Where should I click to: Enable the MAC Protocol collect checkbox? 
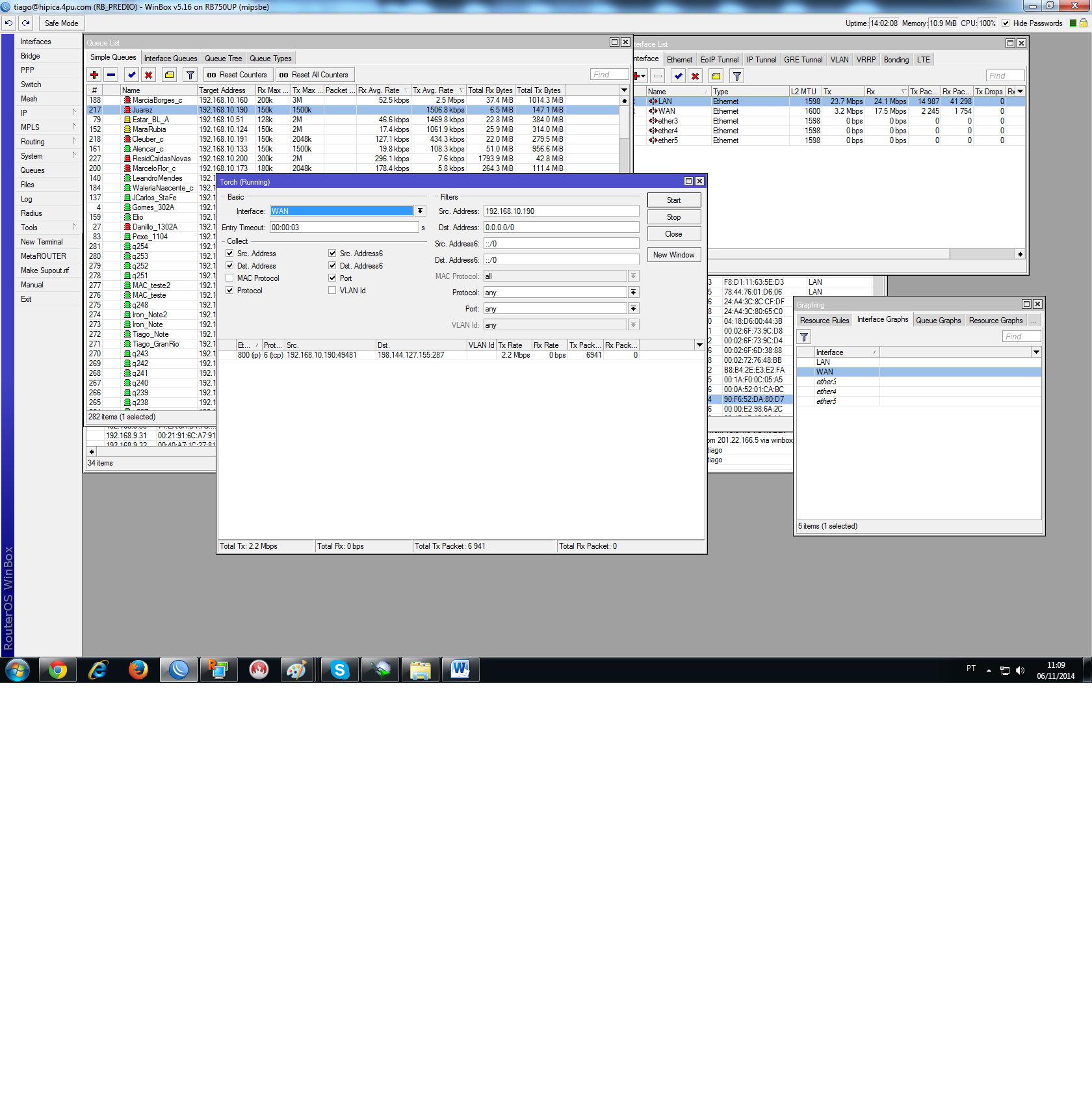click(x=229, y=278)
